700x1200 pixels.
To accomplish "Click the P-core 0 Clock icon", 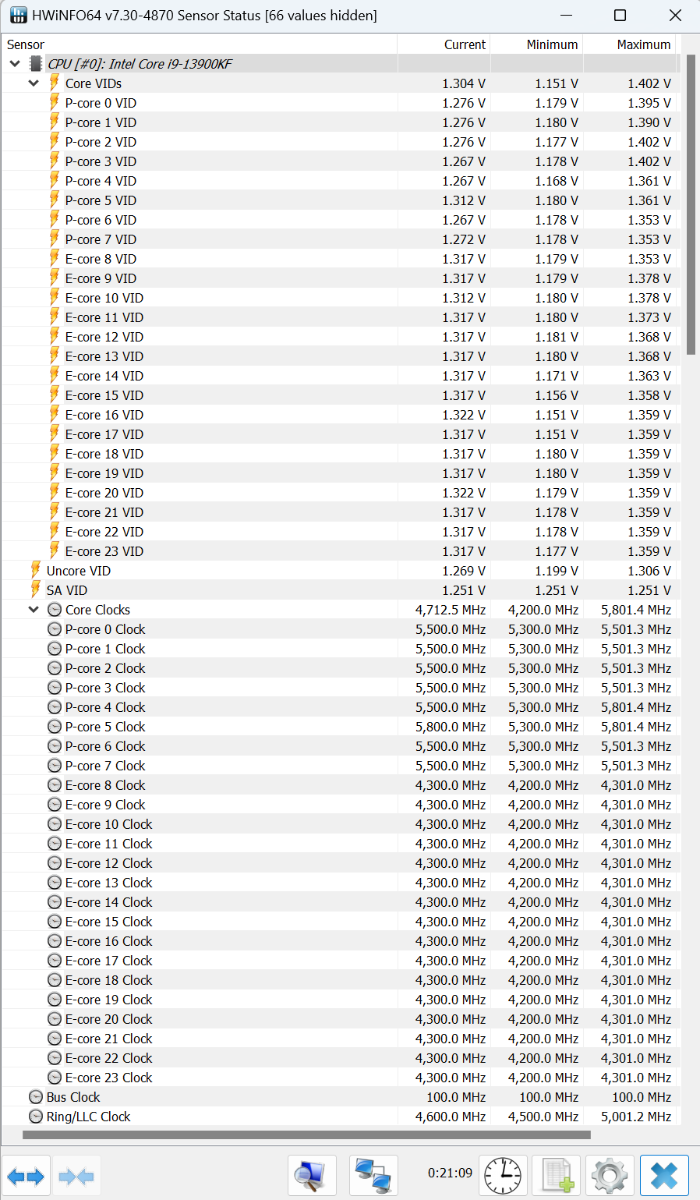I will [54, 629].
